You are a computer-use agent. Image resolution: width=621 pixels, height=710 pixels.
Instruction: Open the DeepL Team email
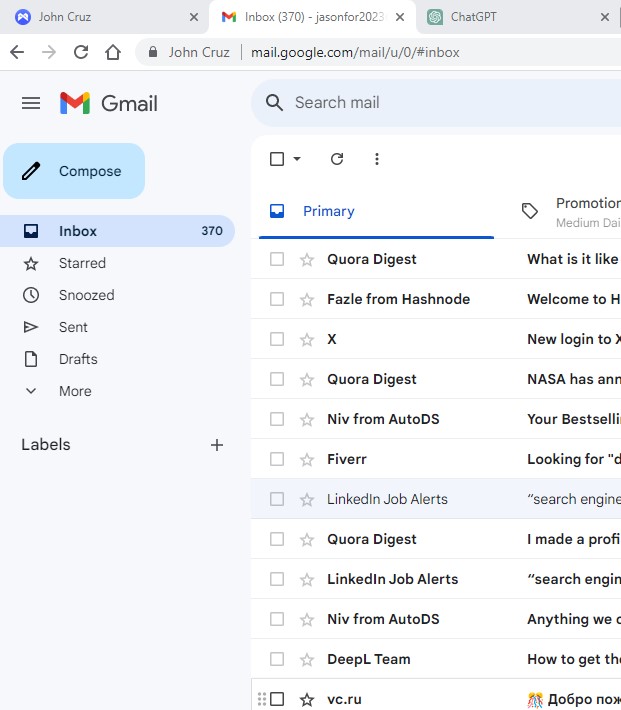click(436, 659)
